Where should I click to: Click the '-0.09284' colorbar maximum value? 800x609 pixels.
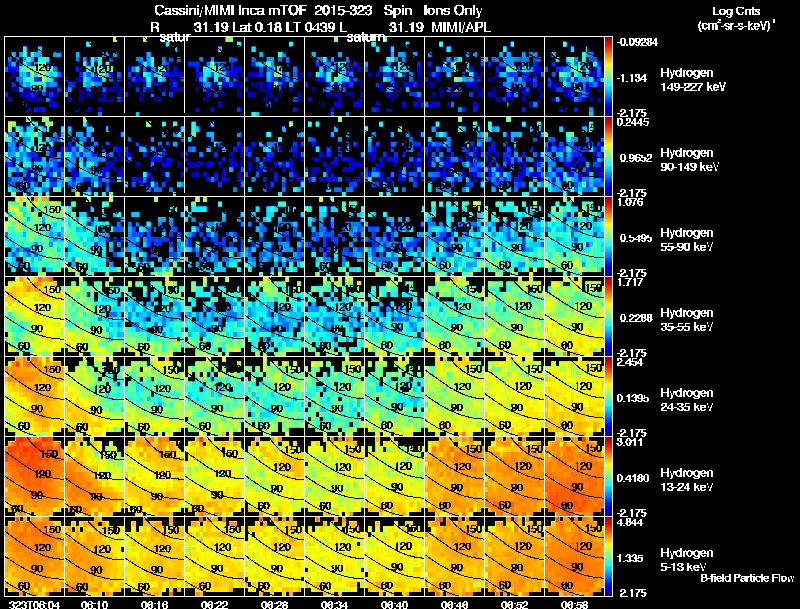pyautogui.click(x=637, y=42)
